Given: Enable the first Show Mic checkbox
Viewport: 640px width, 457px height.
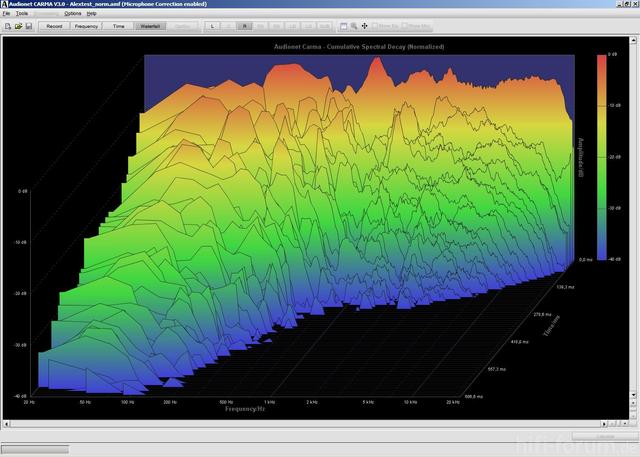Looking at the screenshot, I should pyautogui.click(x=376, y=25).
